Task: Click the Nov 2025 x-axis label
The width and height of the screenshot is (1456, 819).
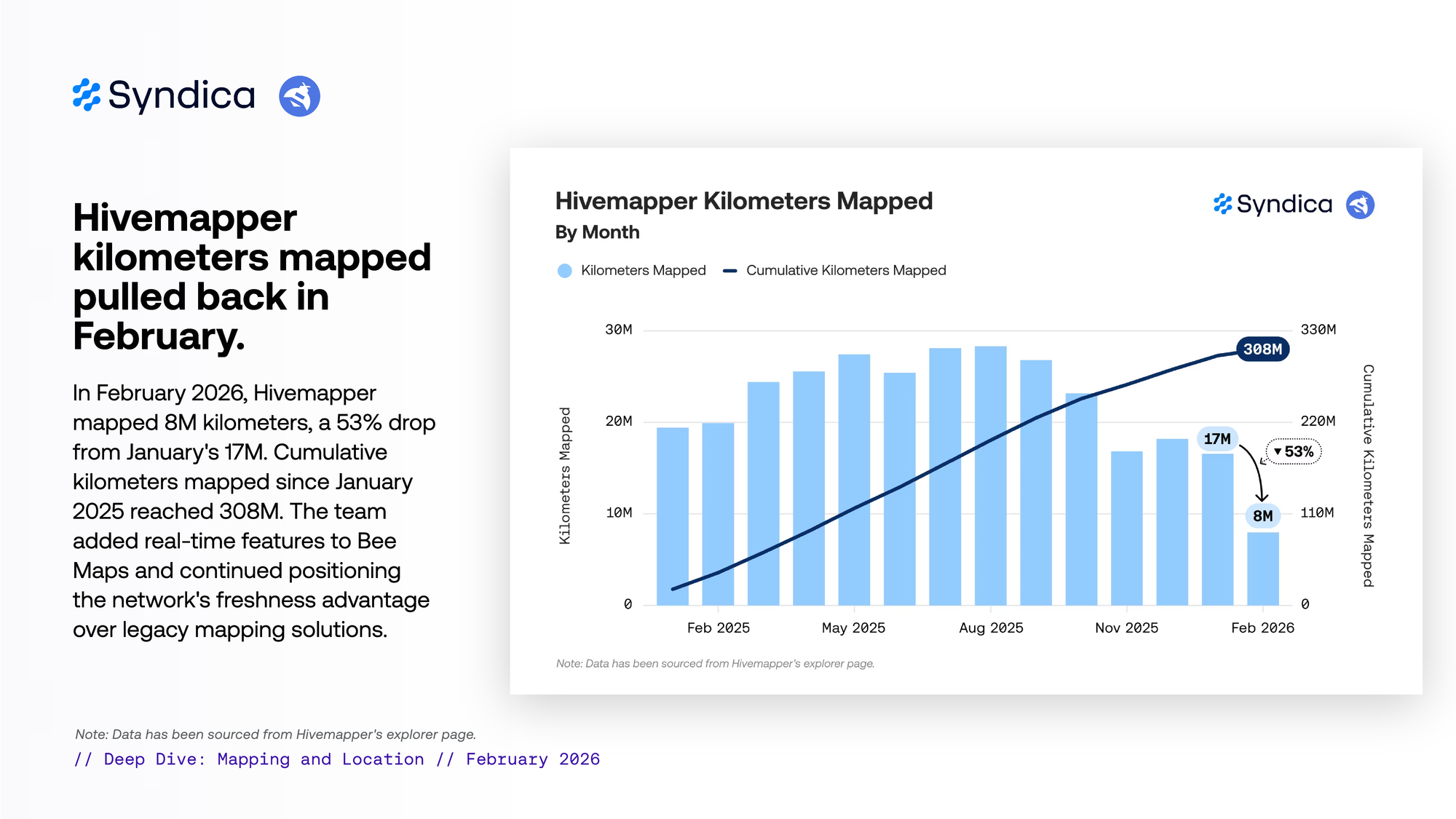Action: click(x=1126, y=628)
